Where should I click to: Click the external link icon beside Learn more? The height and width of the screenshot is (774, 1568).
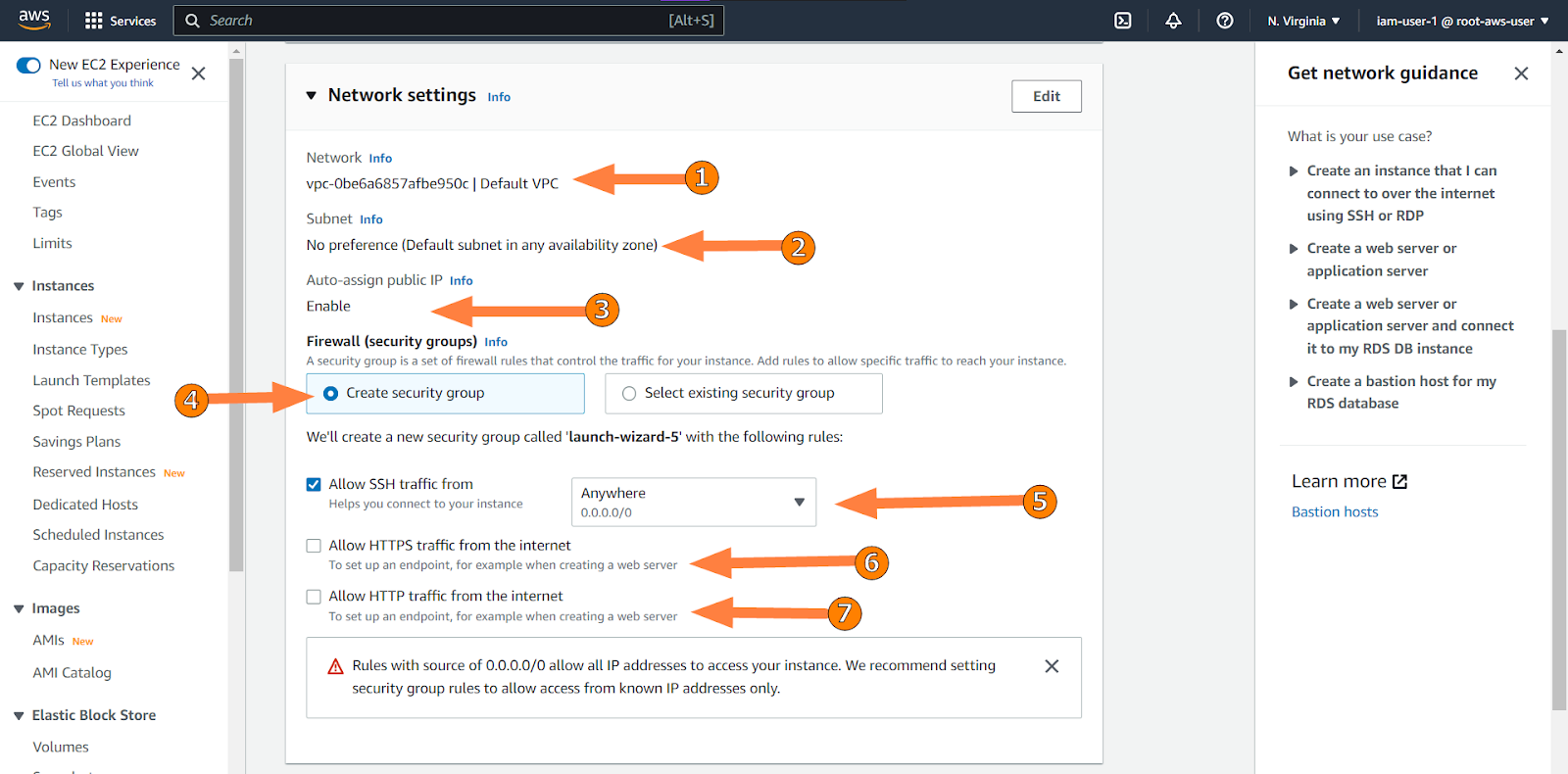point(1400,481)
